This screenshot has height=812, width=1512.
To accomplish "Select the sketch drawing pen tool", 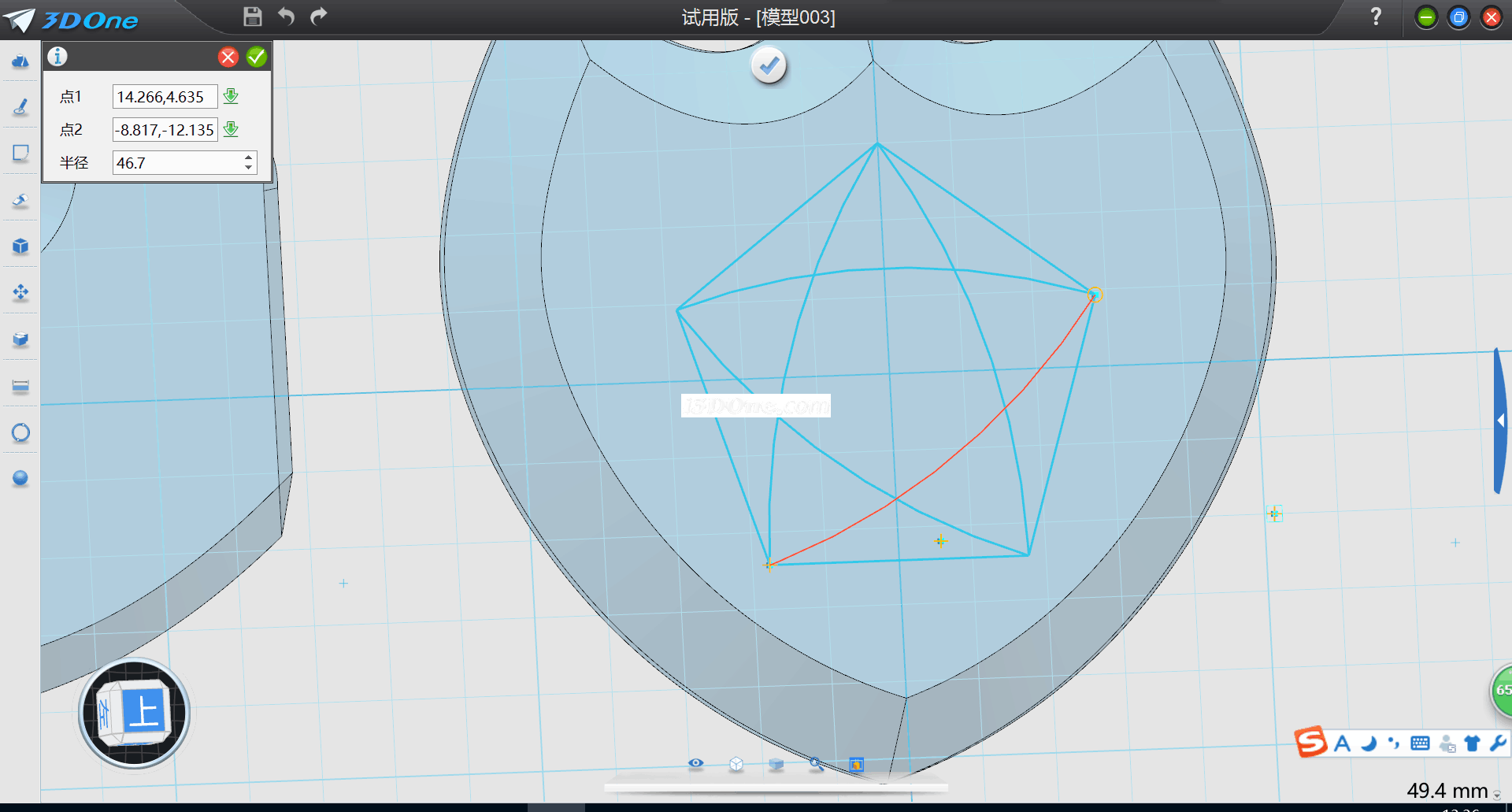I will (x=20, y=107).
